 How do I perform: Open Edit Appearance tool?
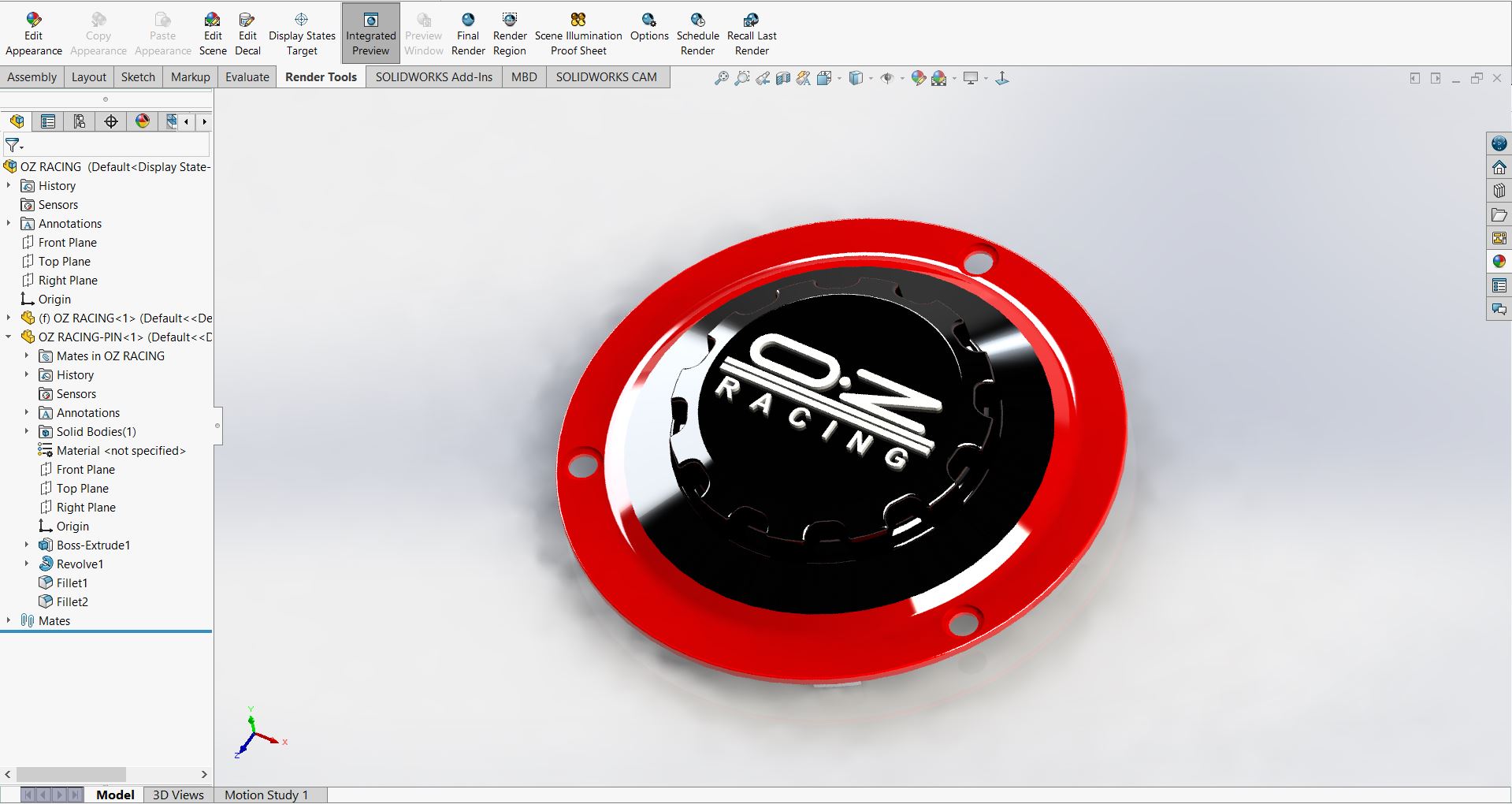tap(33, 34)
